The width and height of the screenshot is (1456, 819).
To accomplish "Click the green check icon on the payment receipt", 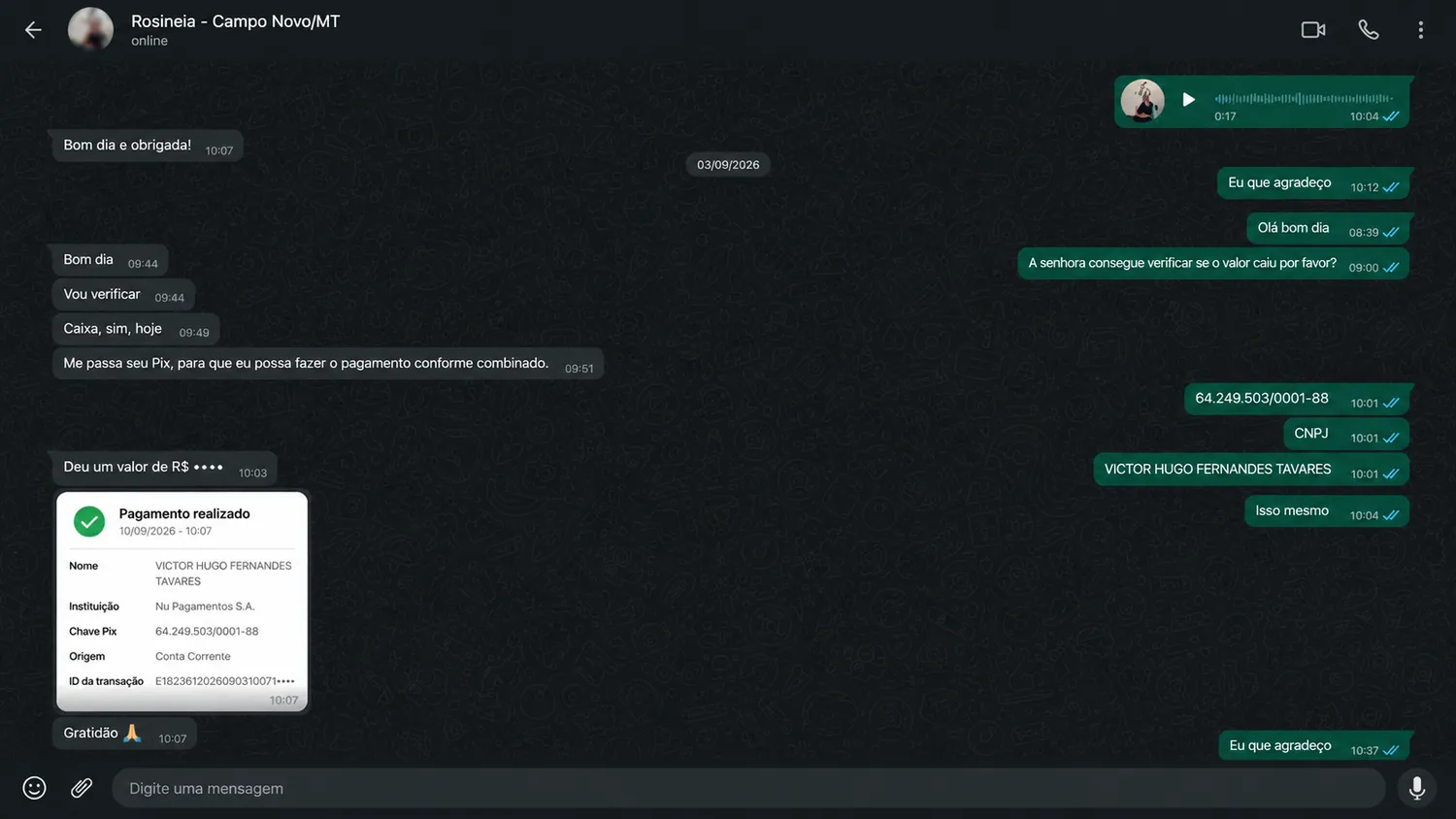I will tap(89, 521).
